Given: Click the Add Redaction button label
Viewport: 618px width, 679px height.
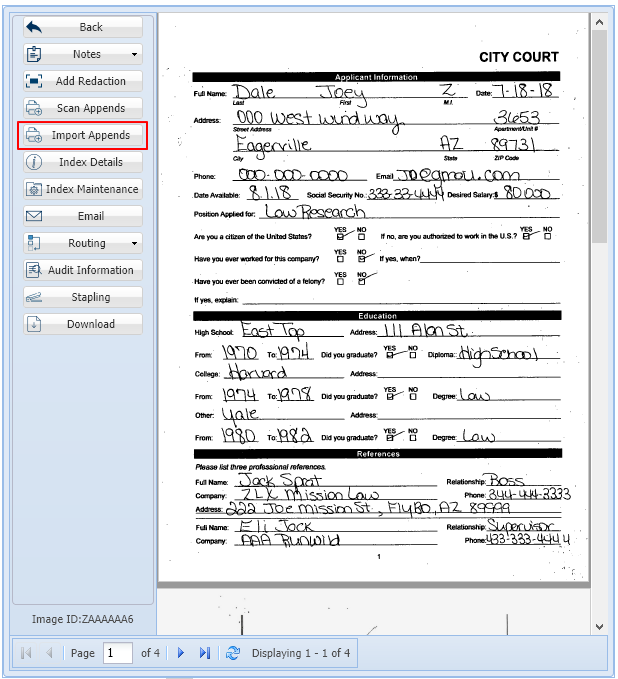Looking at the screenshot, I should pyautogui.click(x=91, y=81).
